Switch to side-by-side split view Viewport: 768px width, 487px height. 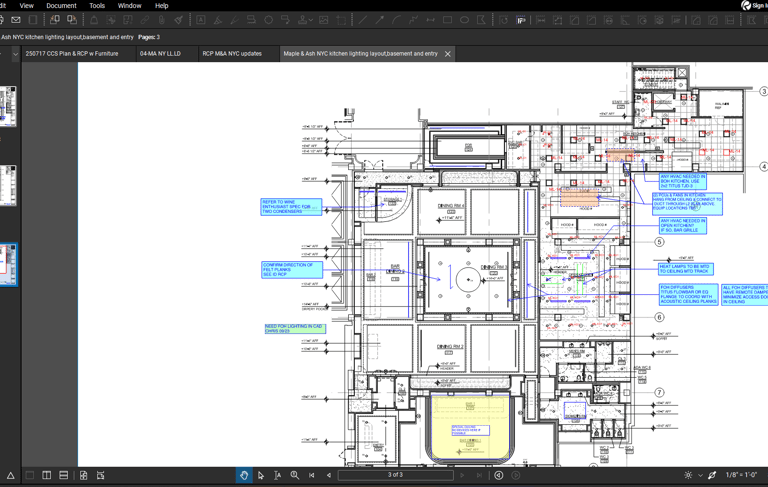tap(47, 475)
